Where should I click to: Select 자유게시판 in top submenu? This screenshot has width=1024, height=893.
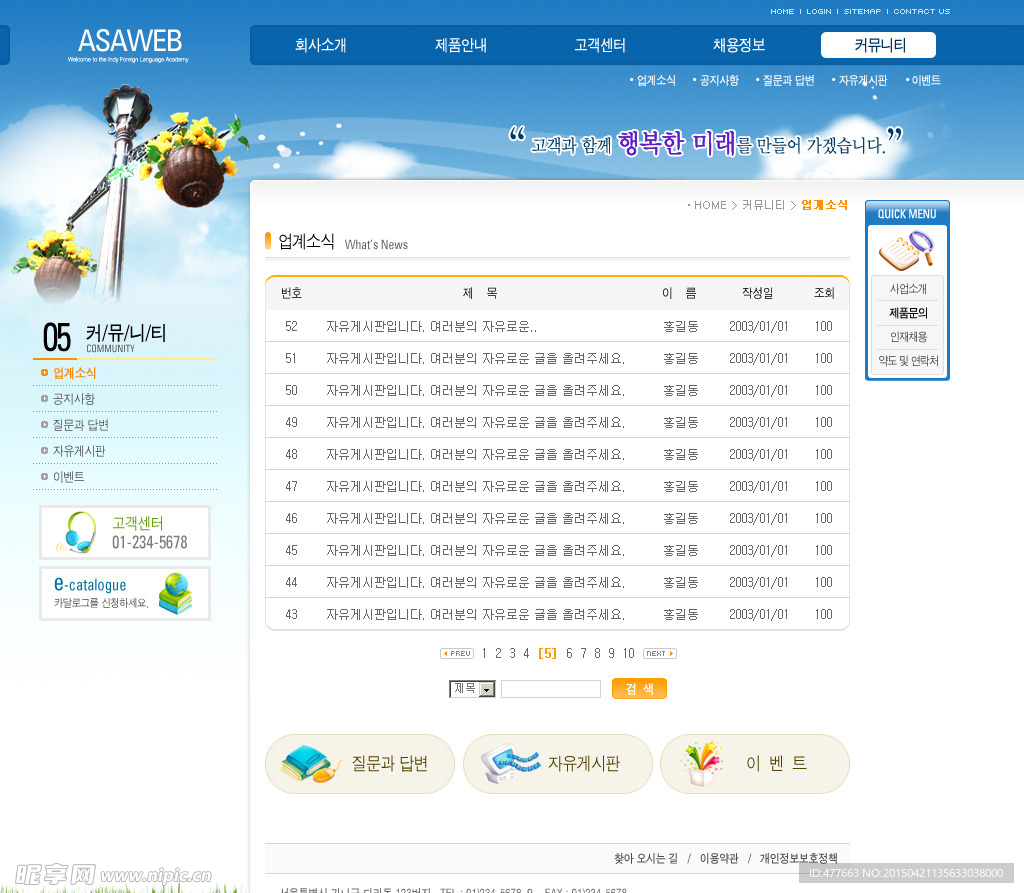(863, 80)
